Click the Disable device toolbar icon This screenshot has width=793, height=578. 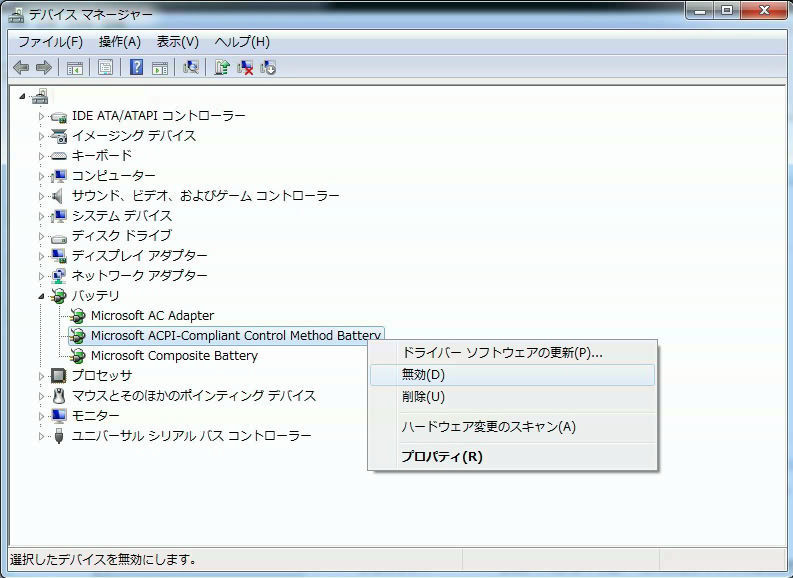point(268,67)
